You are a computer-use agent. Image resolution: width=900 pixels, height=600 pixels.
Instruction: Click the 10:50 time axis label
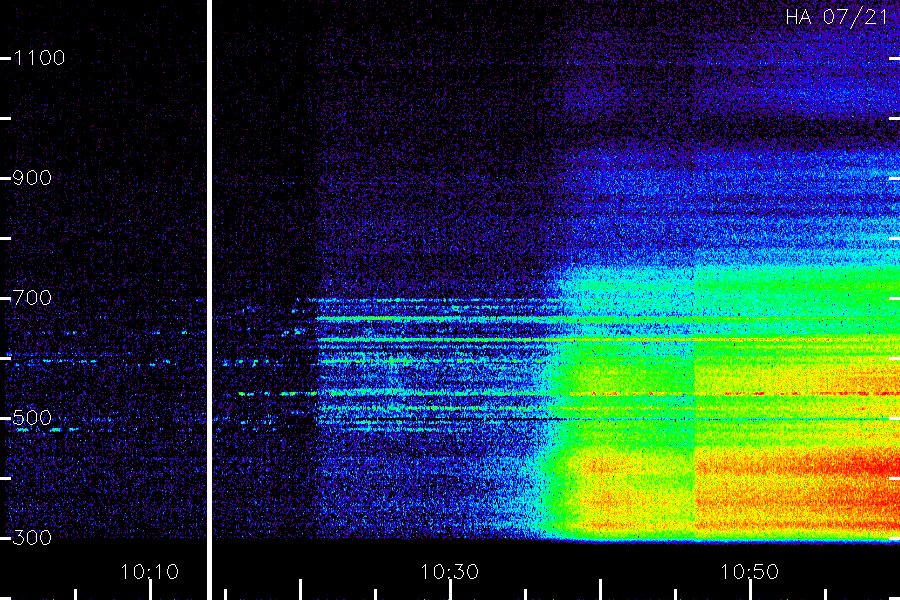point(750,572)
